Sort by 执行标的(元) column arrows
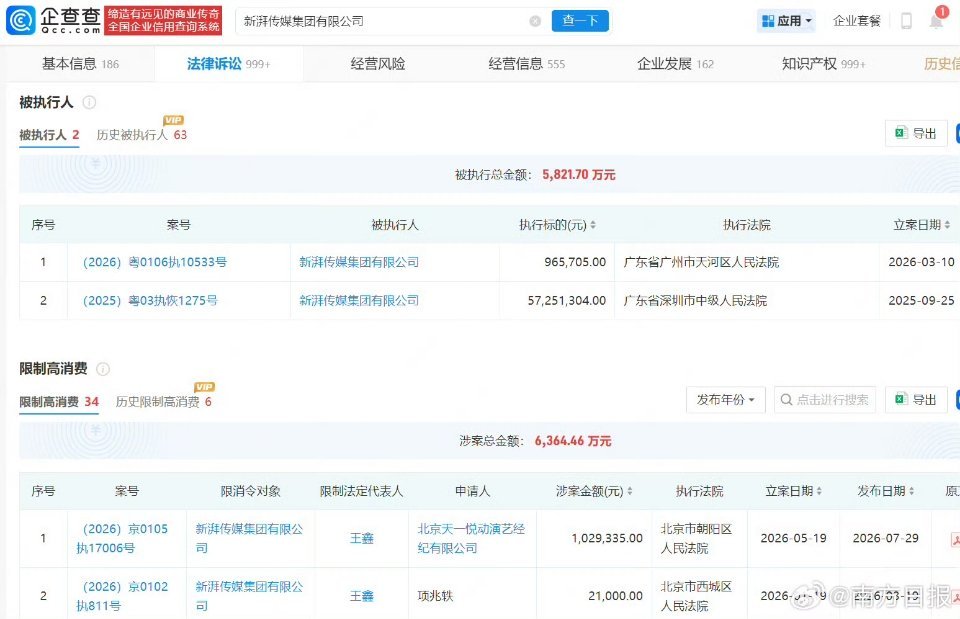 593,225
